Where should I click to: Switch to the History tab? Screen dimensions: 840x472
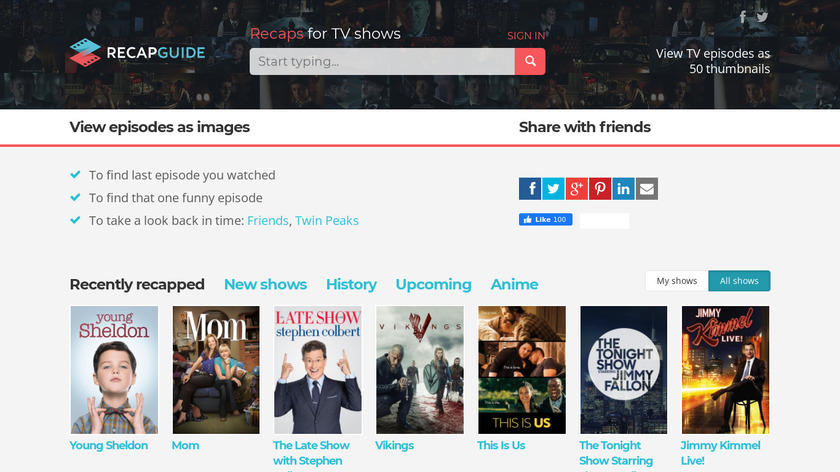coord(351,284)
